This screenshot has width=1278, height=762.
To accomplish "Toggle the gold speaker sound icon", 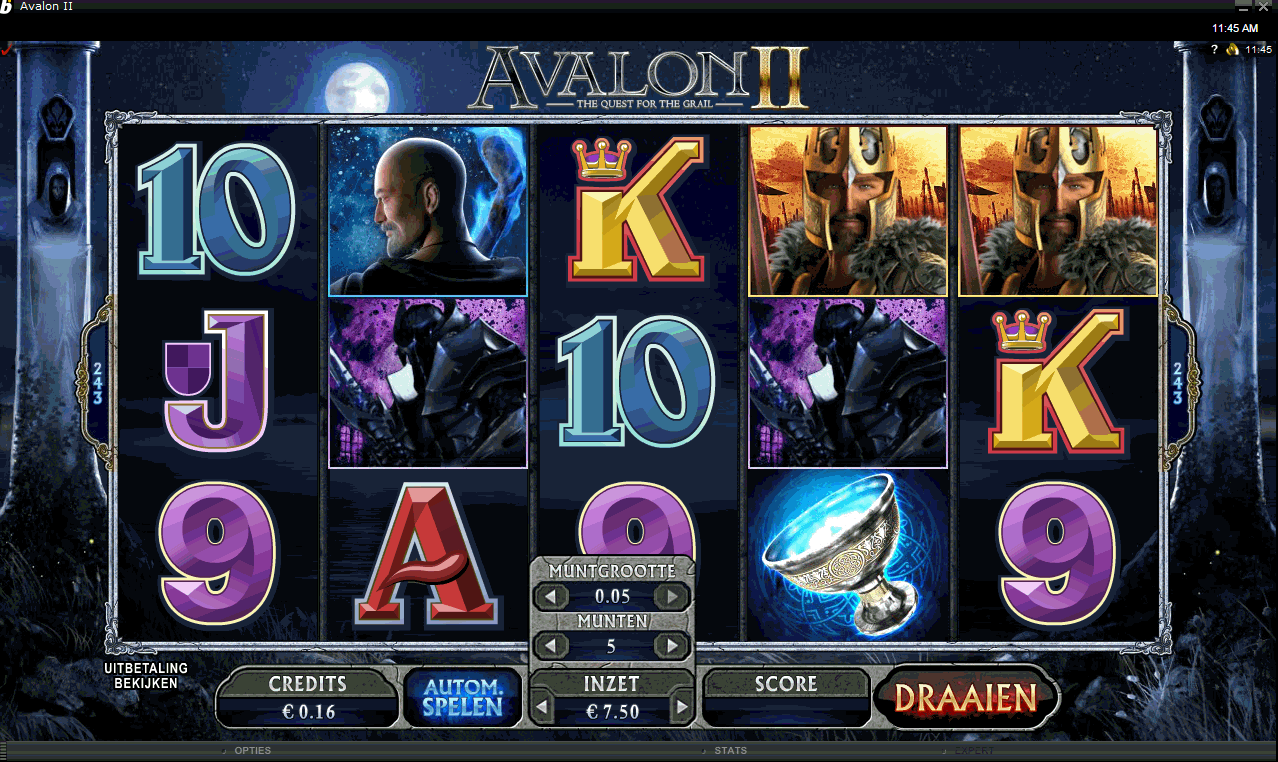I will [1232, 49].
